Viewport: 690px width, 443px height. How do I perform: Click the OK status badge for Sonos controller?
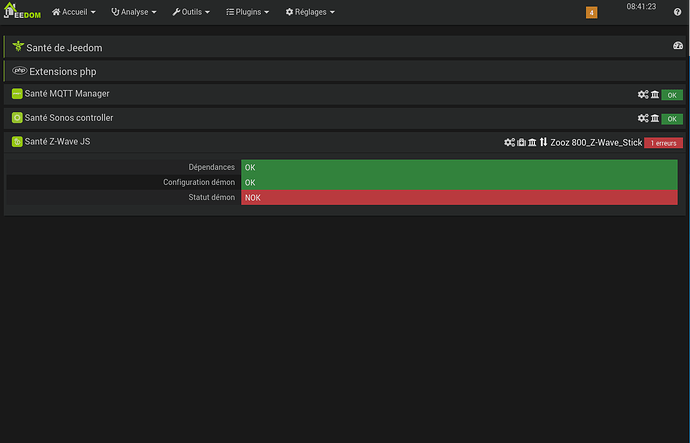[672, 119]
